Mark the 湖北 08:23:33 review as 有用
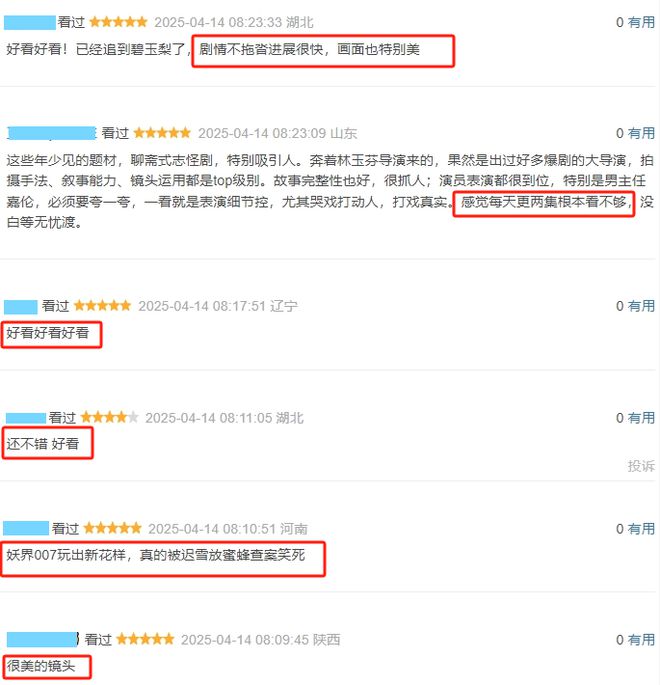Screen dimensions: 660x685 point(641,22)
